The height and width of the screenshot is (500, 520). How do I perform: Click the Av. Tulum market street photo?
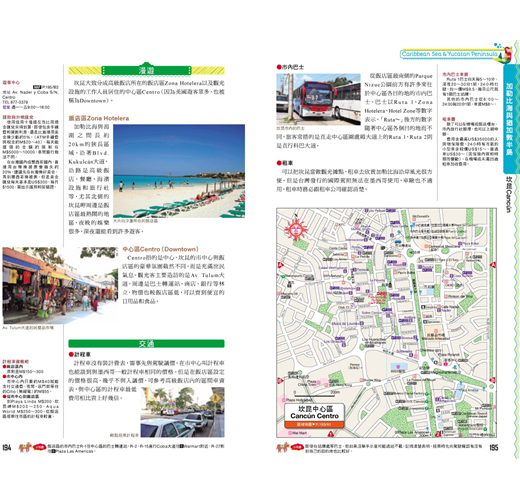60,285
